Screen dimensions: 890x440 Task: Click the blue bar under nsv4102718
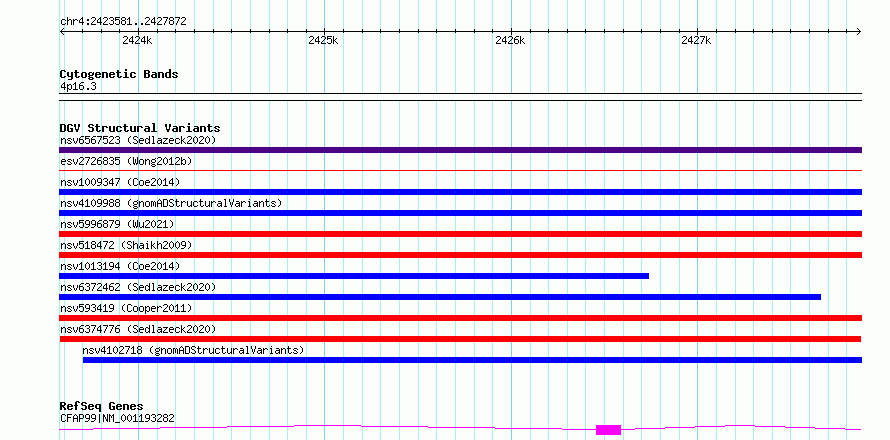[x=472, y=360]
